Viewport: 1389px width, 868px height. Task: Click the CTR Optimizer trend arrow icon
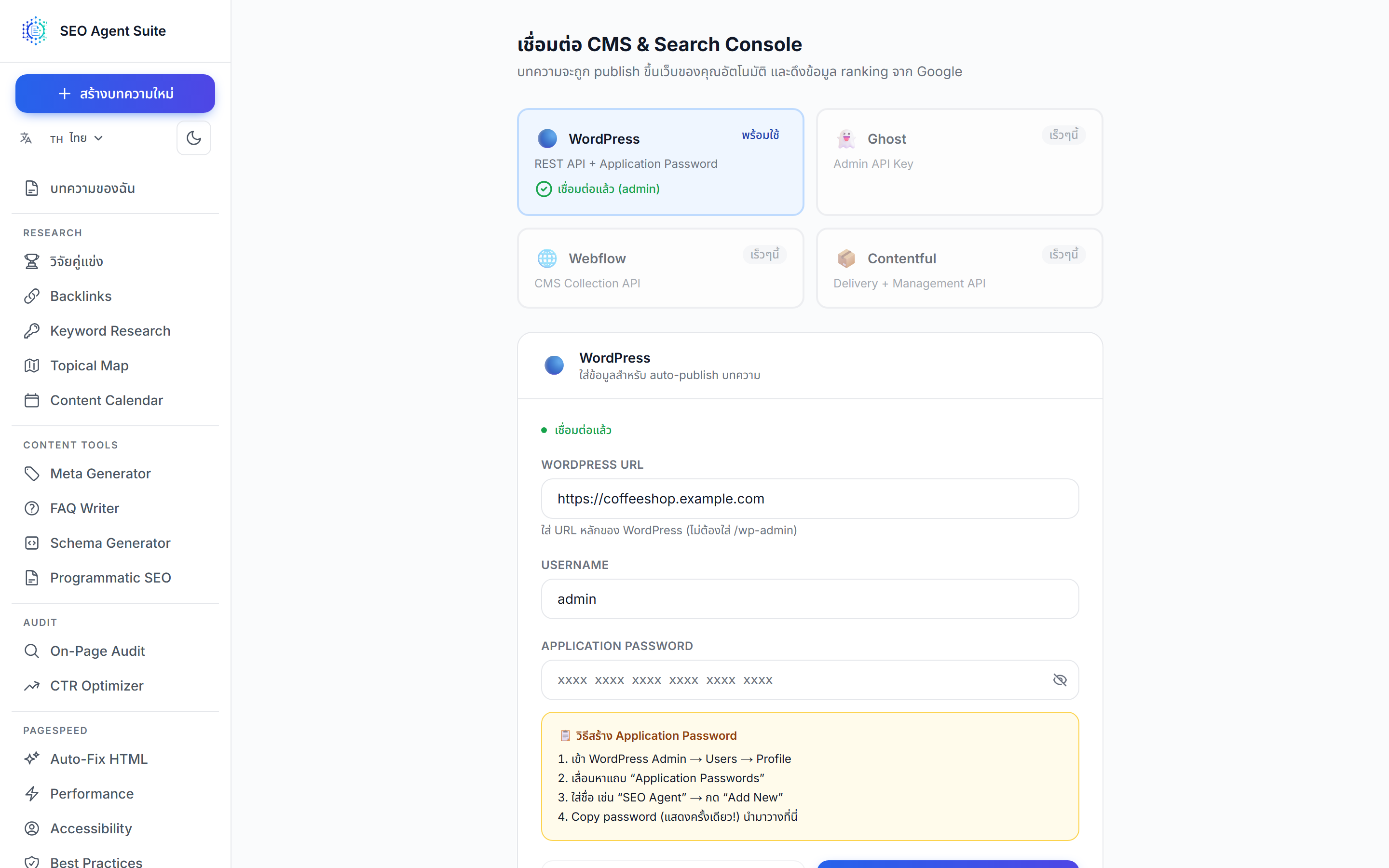point(32,686)
